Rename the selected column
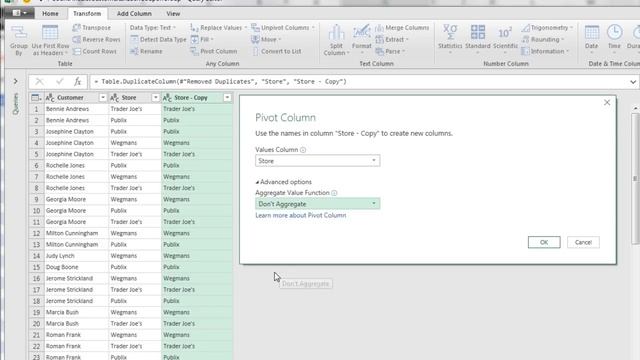The height and width of the screenshot is (360, 640). 146,51
